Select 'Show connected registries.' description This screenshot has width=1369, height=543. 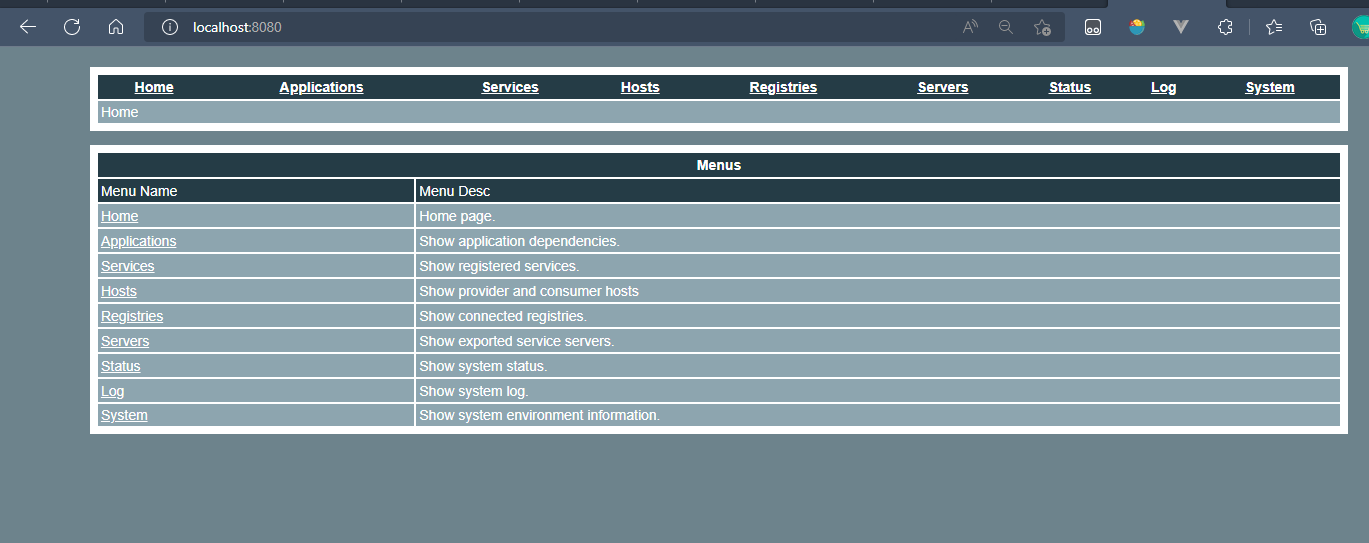point(503,316)
